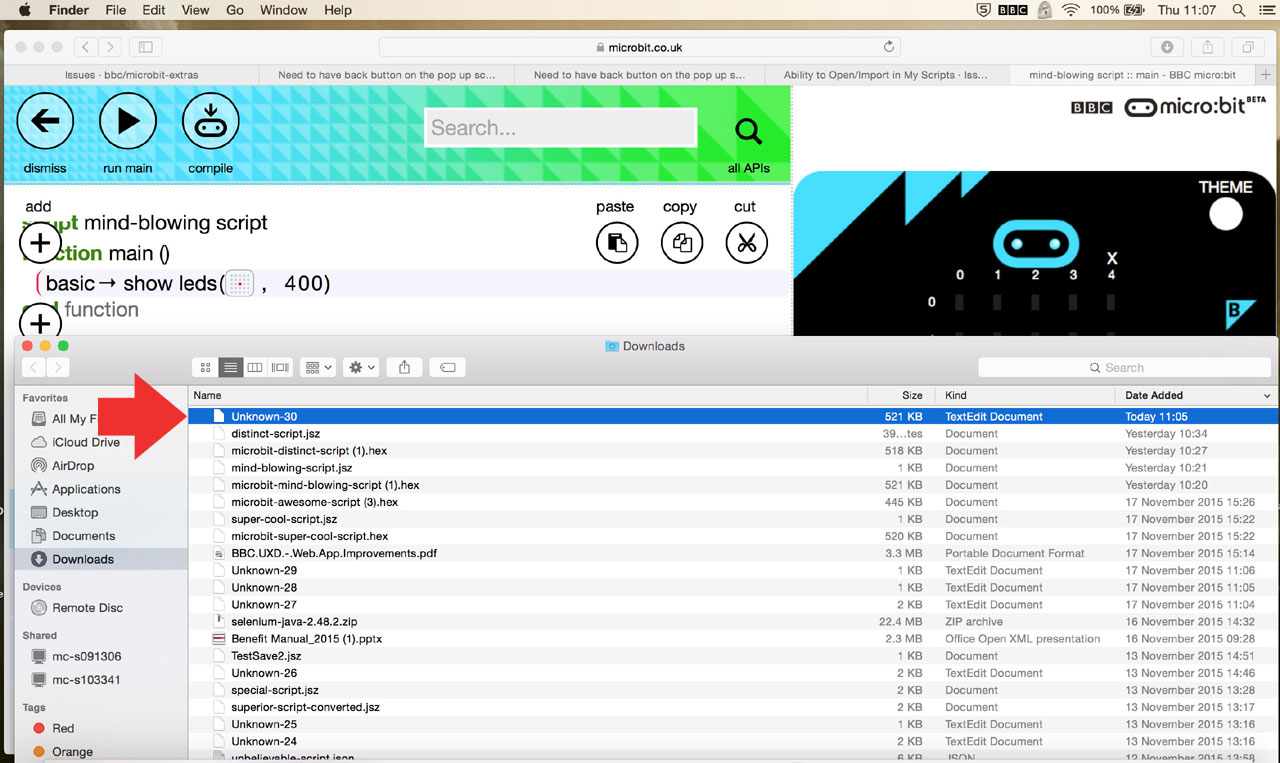Select the distinct-script.jsz file
Screen dimensions: 1280x763
click(x=275, y=434)
